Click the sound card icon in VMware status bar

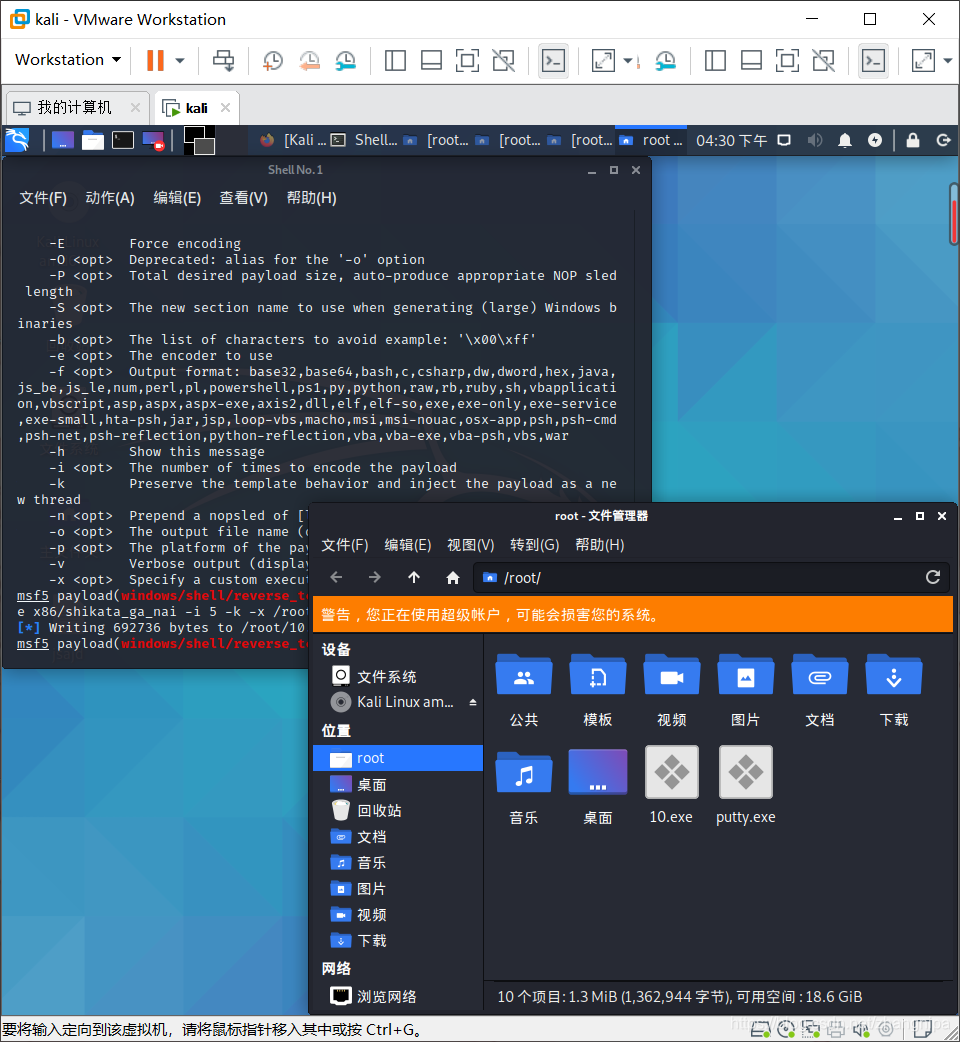[861, 1029]
